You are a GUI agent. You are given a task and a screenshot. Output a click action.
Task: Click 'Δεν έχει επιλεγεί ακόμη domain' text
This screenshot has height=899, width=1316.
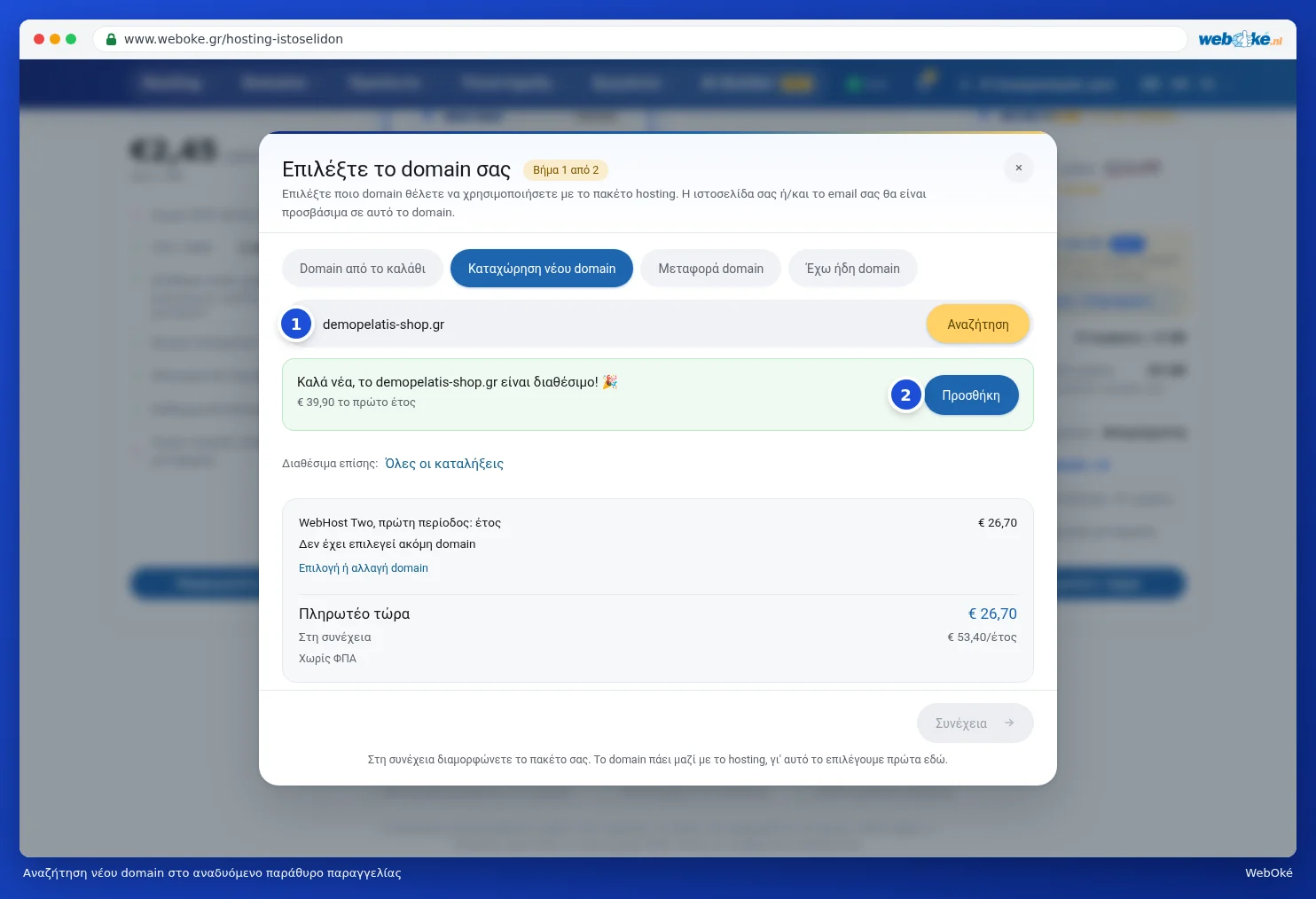tap(388, 544)
